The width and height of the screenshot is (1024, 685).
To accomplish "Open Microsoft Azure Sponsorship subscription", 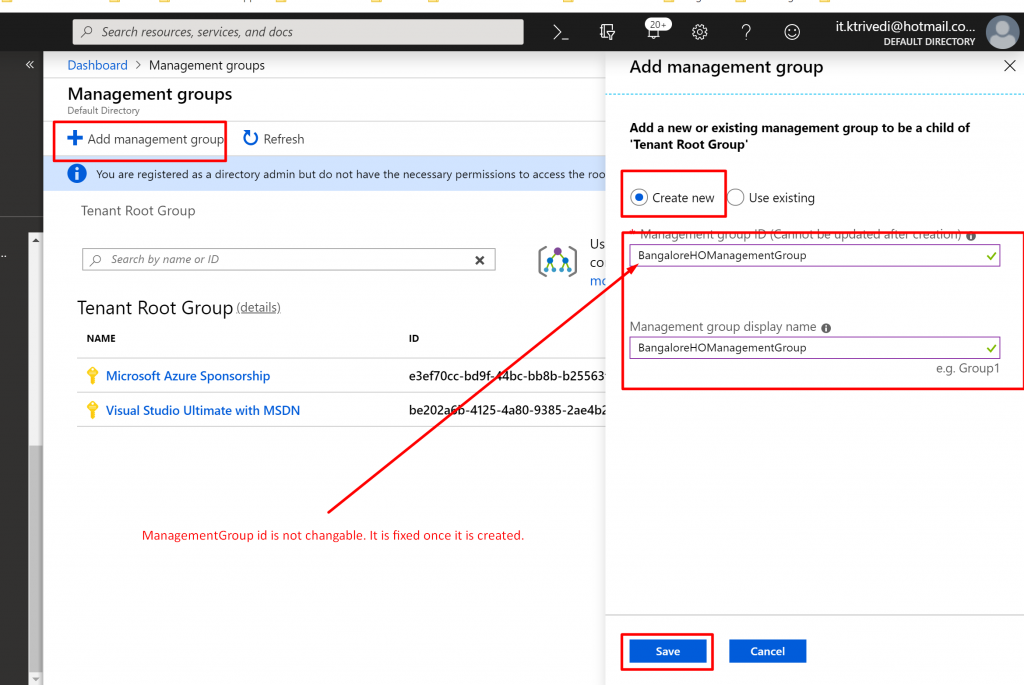I will click(188, 376).
